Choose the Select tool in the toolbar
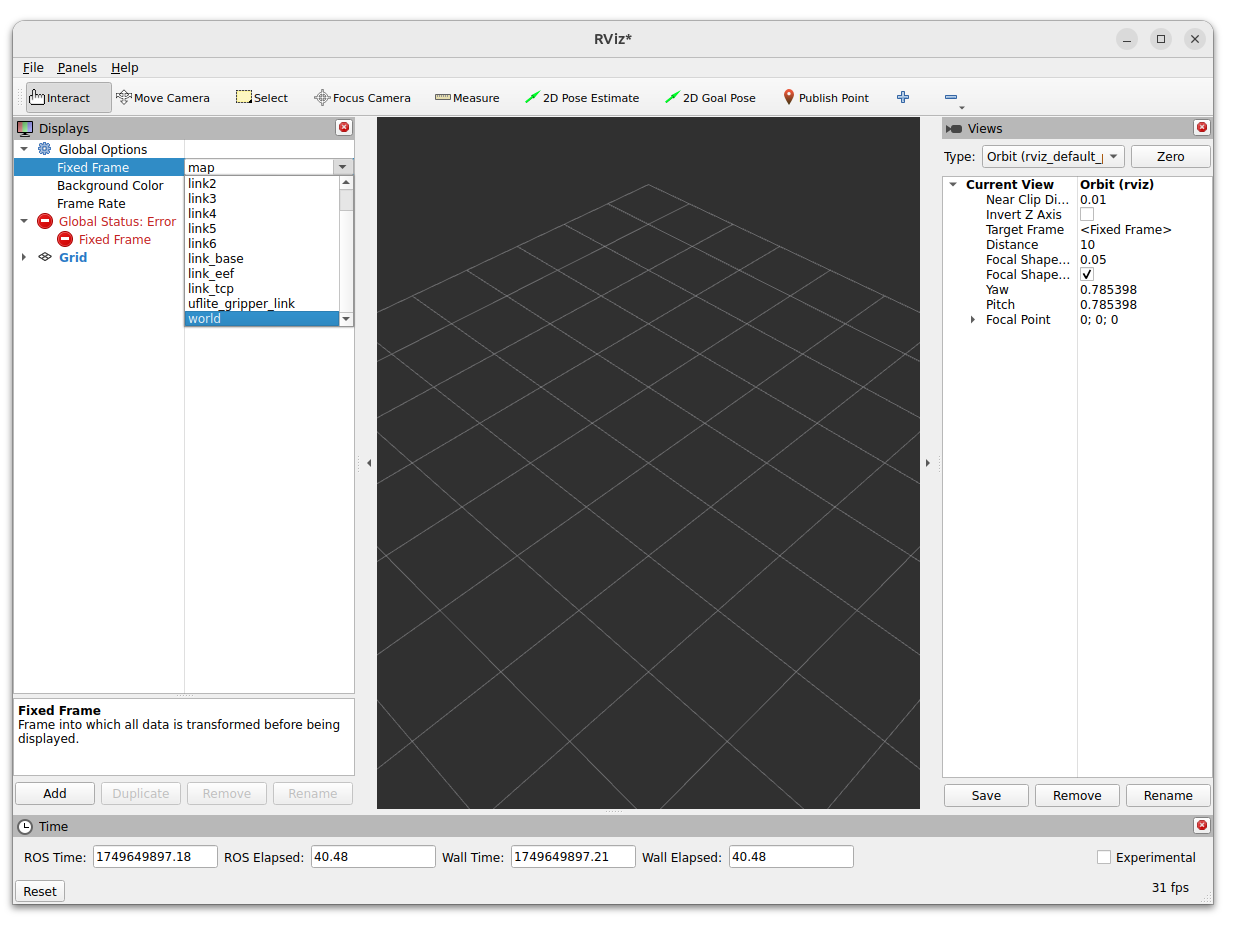This screenshot has height=928, width=1235. 262,98
